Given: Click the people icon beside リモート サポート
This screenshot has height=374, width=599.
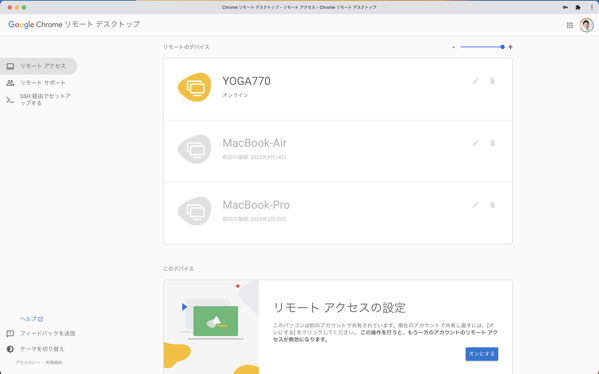Looking at the screenshot, I should point(10,83).
